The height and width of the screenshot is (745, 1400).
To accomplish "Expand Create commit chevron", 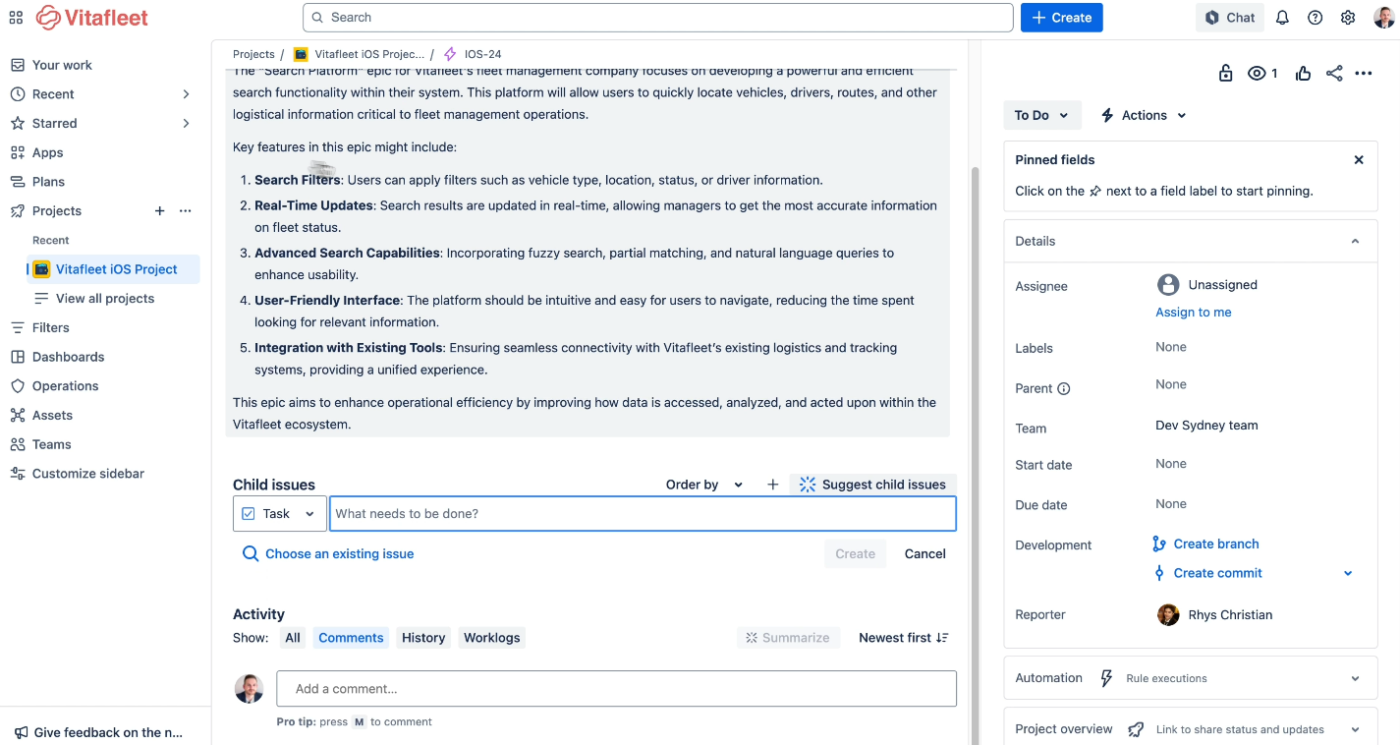I will [1348, 573].
